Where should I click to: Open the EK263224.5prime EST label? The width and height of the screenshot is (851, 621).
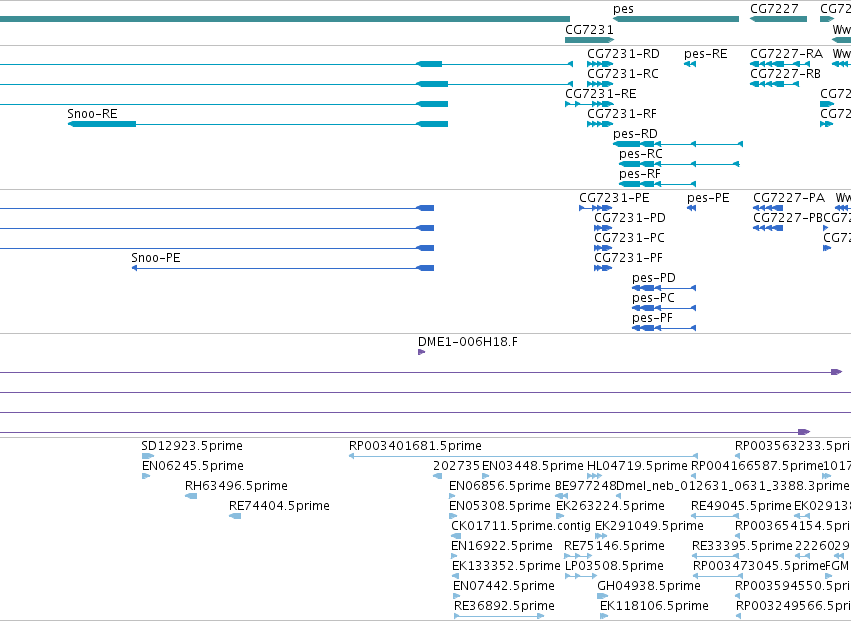(611, 506)
